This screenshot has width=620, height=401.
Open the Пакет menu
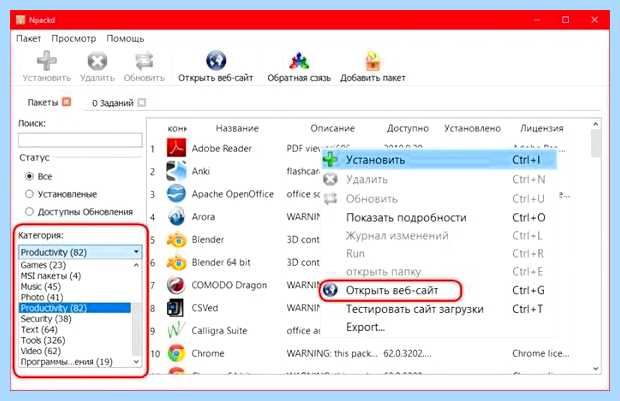[28, 39]
